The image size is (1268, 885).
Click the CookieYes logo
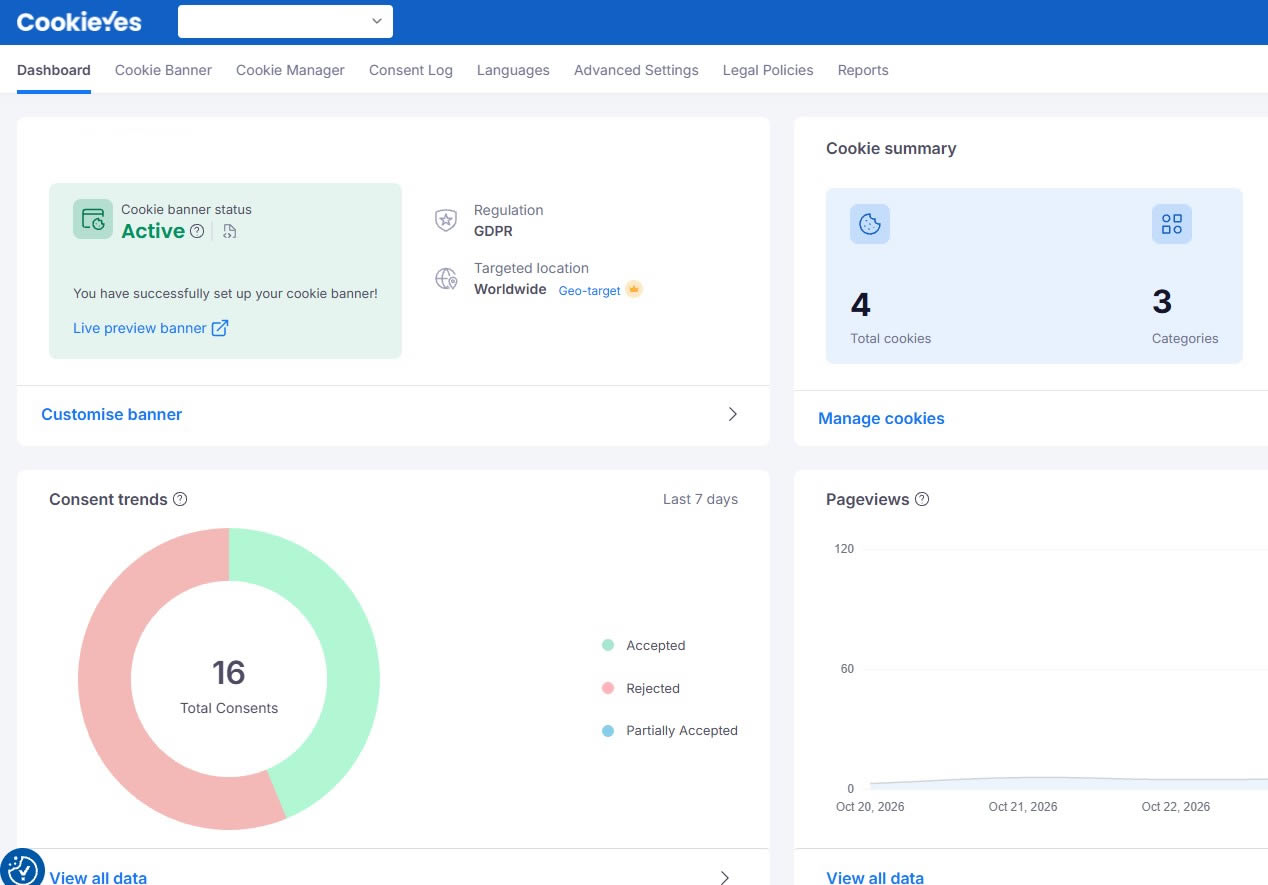(x=79, y=21)
